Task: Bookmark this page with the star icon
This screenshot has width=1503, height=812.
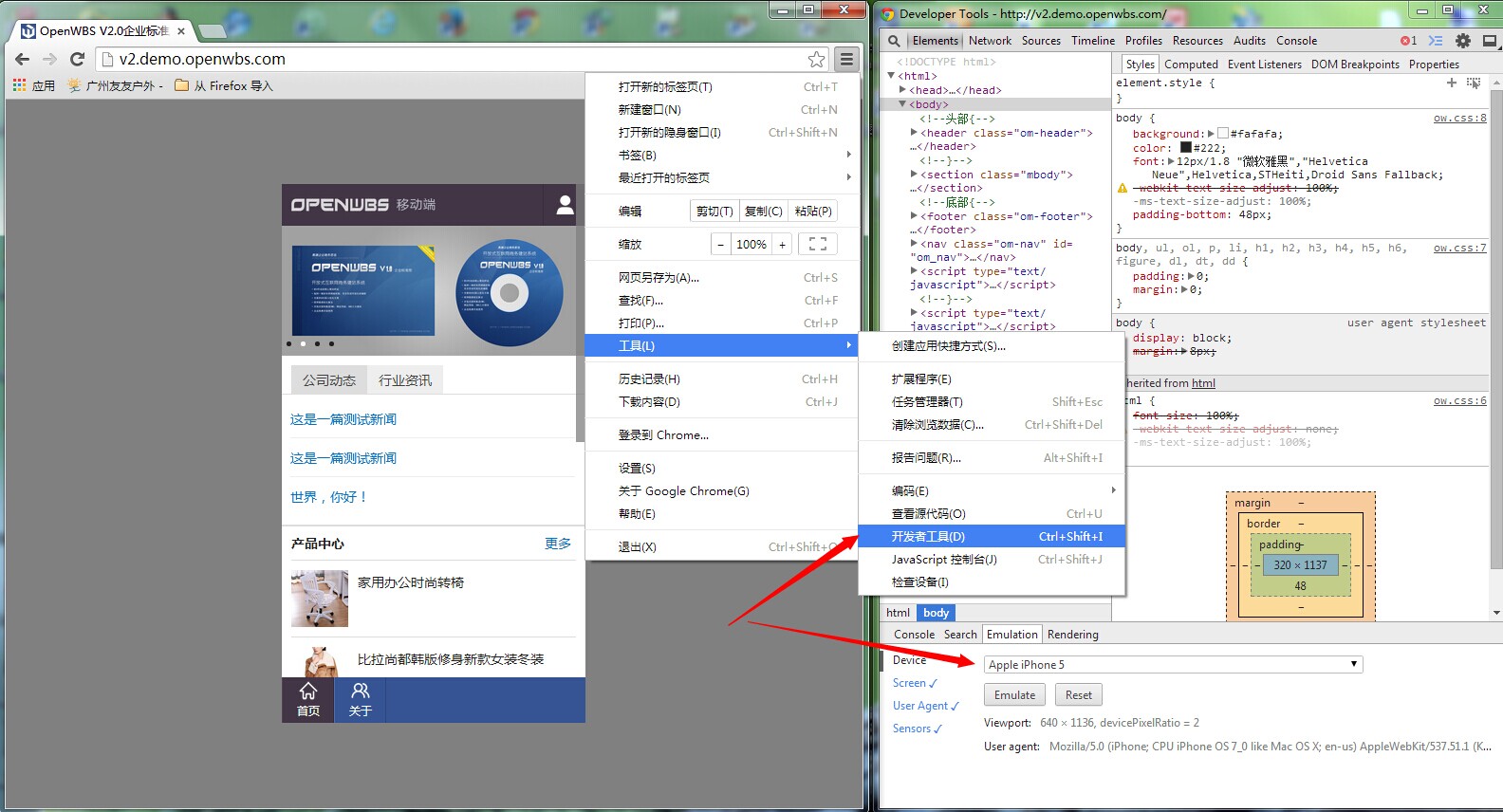Action: click(x=816, y=60)
